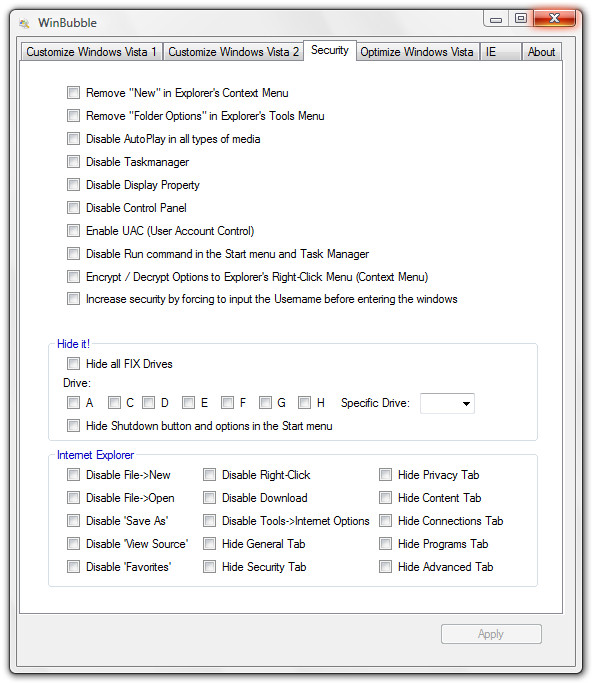Tick Disable Right-Click checkbox
Screen dimensions: 595x683
click(x=210, y=475)
